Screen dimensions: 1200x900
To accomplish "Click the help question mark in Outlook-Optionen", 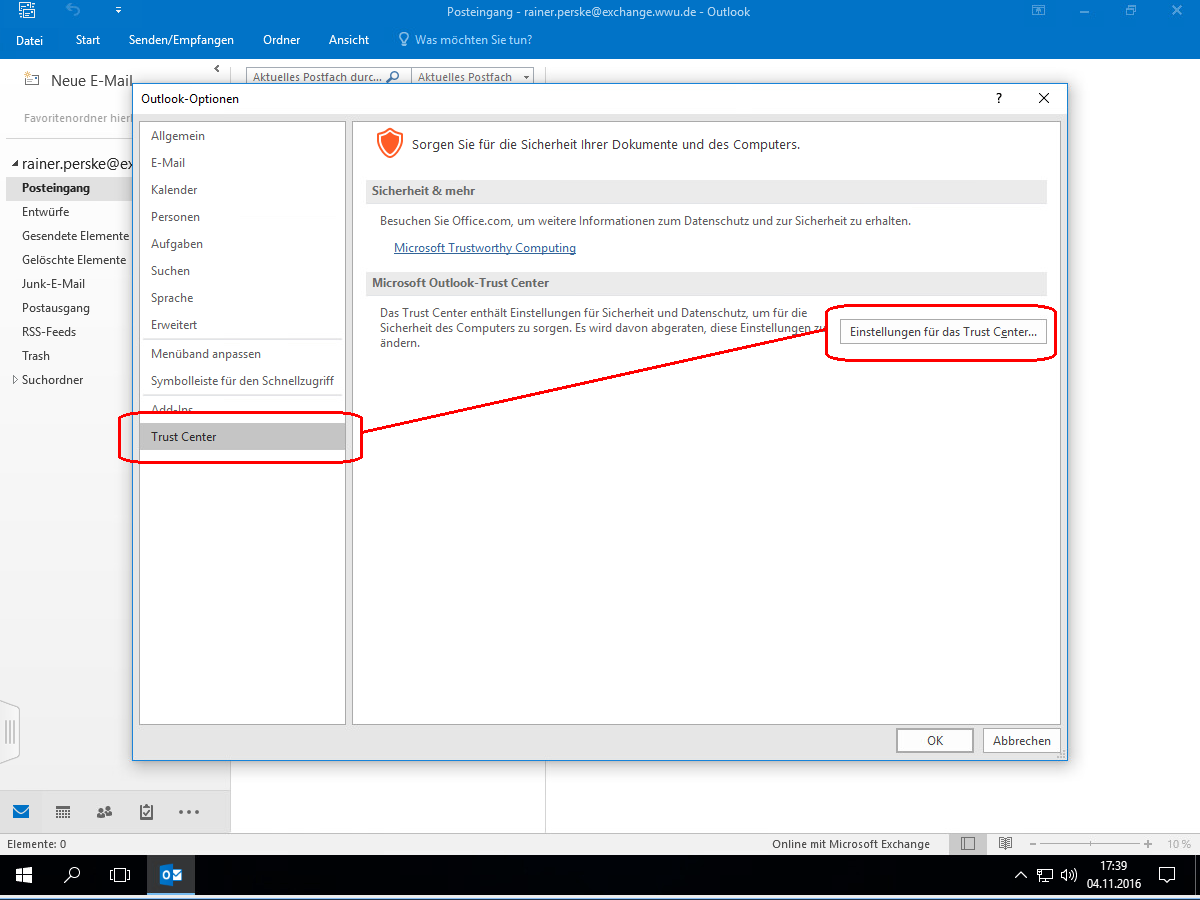I will pyautogui.click(x=998, y=98).
